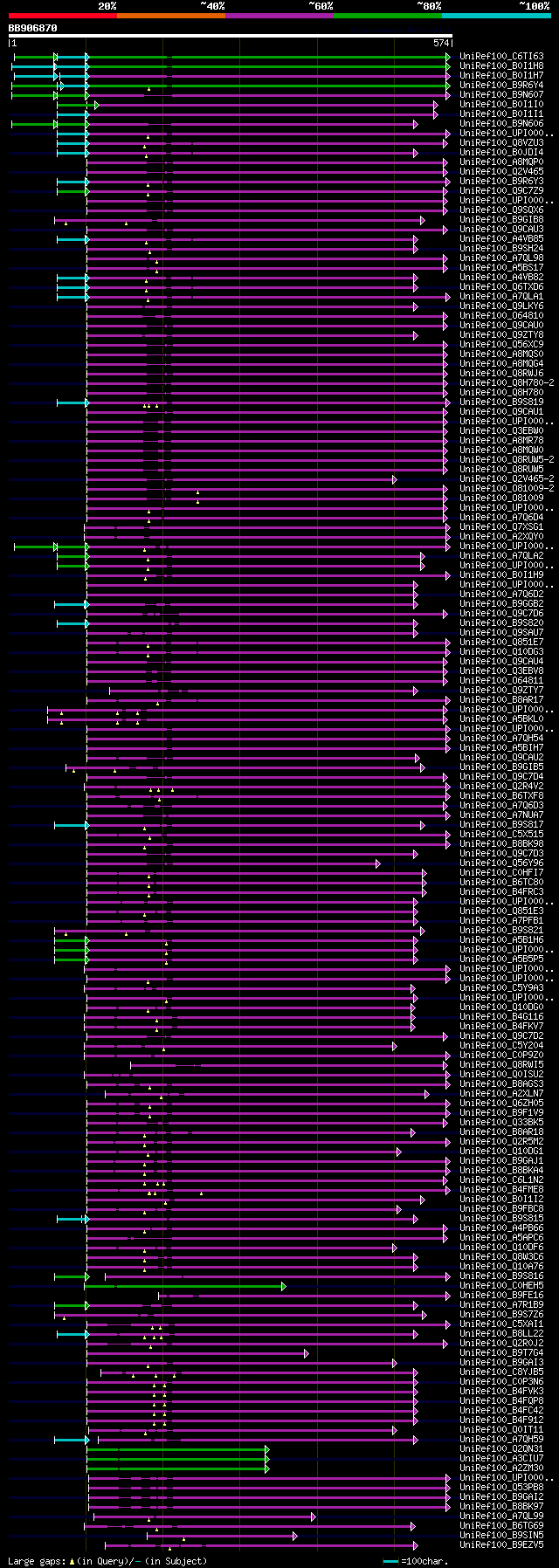This screenshot has width=559, height=1568.
Task: Open hit UniRef100_Q851E7
Action: click(x=501, y=643)
